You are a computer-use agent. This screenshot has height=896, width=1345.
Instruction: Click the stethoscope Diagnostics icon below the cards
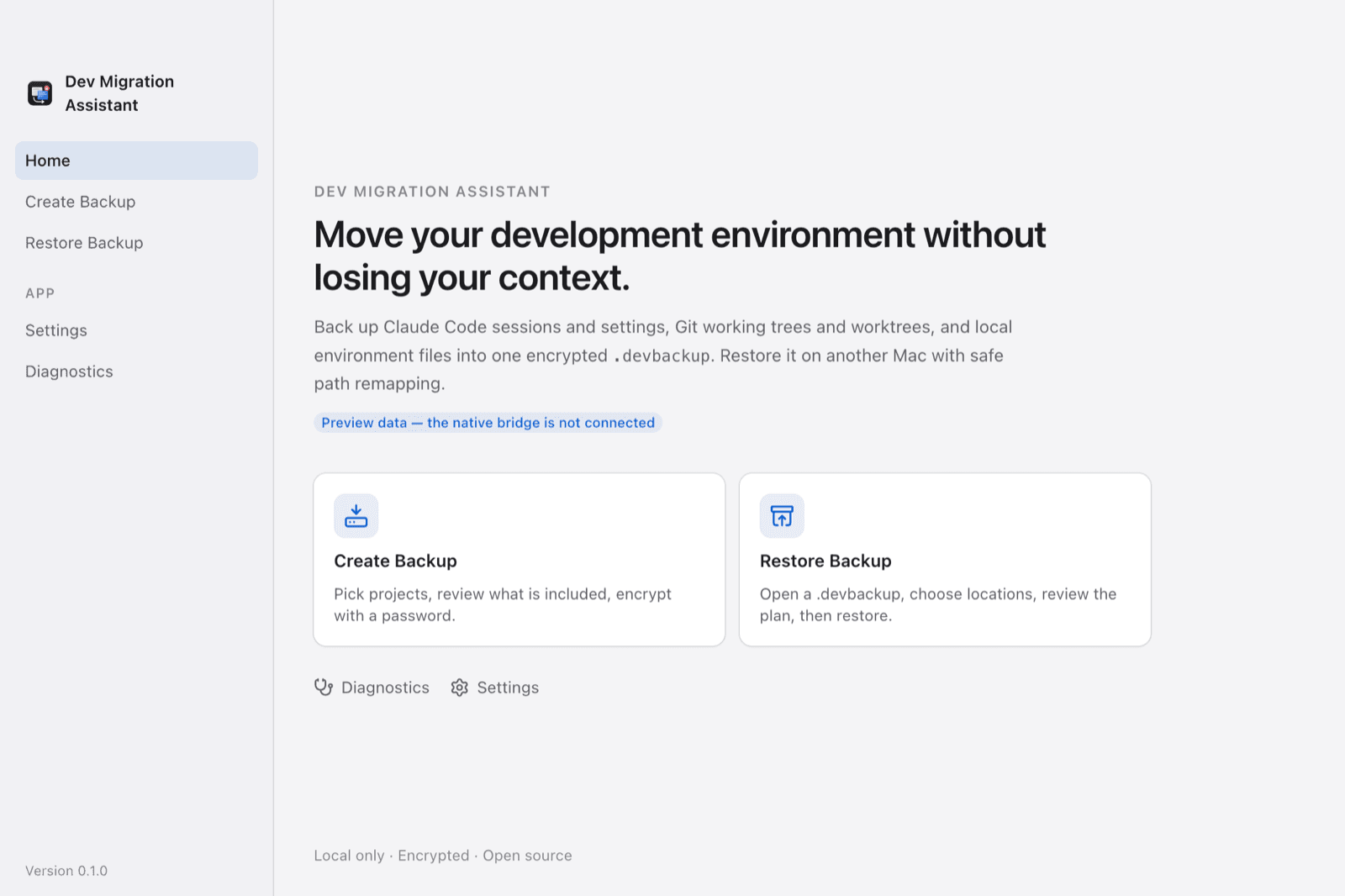pyautogui.click(x=324, y=688)
